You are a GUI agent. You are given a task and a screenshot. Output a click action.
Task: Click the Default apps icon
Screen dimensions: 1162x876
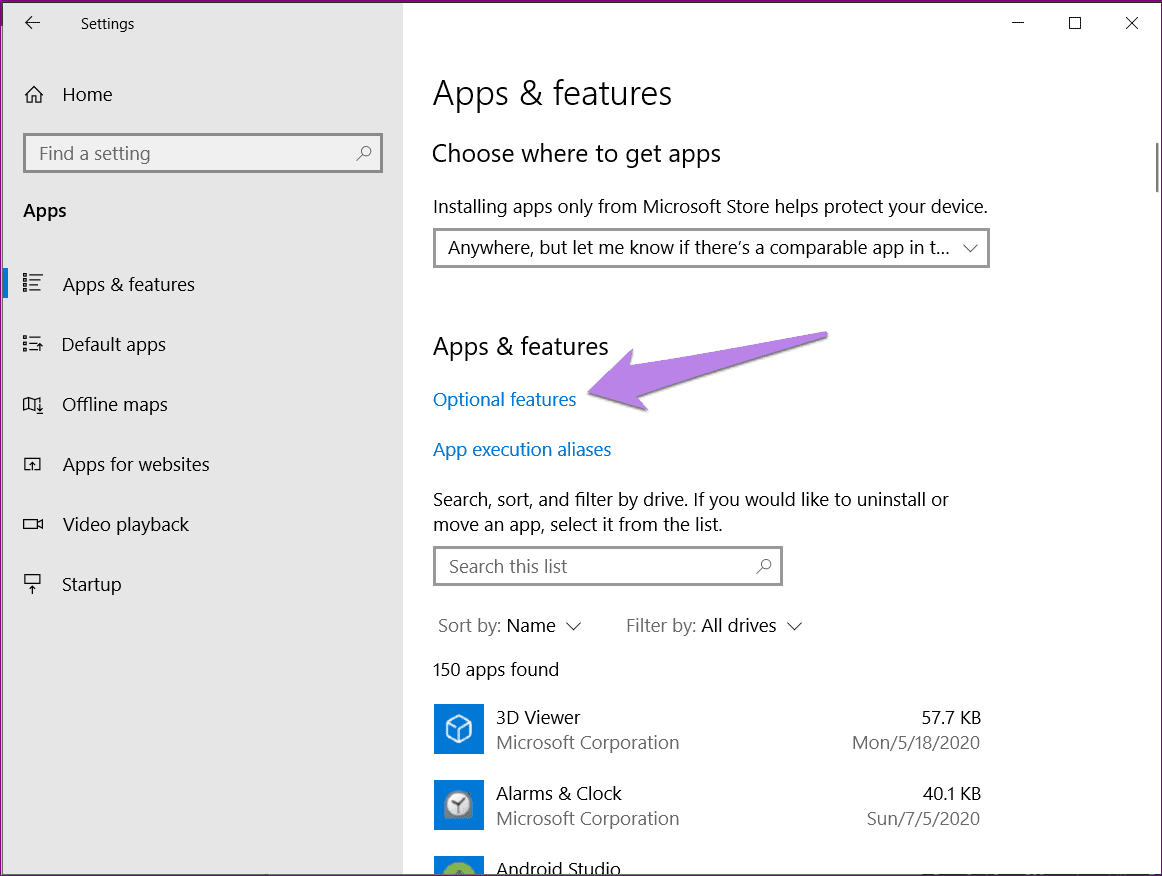33,344
